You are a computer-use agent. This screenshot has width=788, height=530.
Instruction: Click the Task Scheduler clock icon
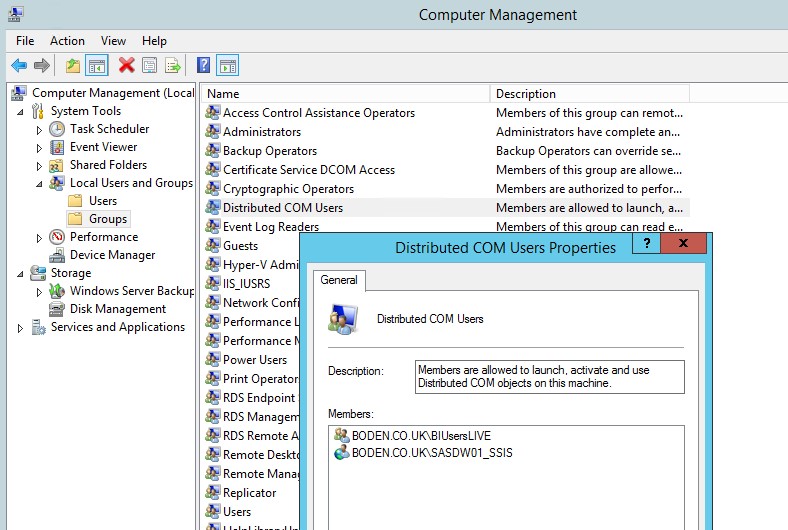coord(57,129)
